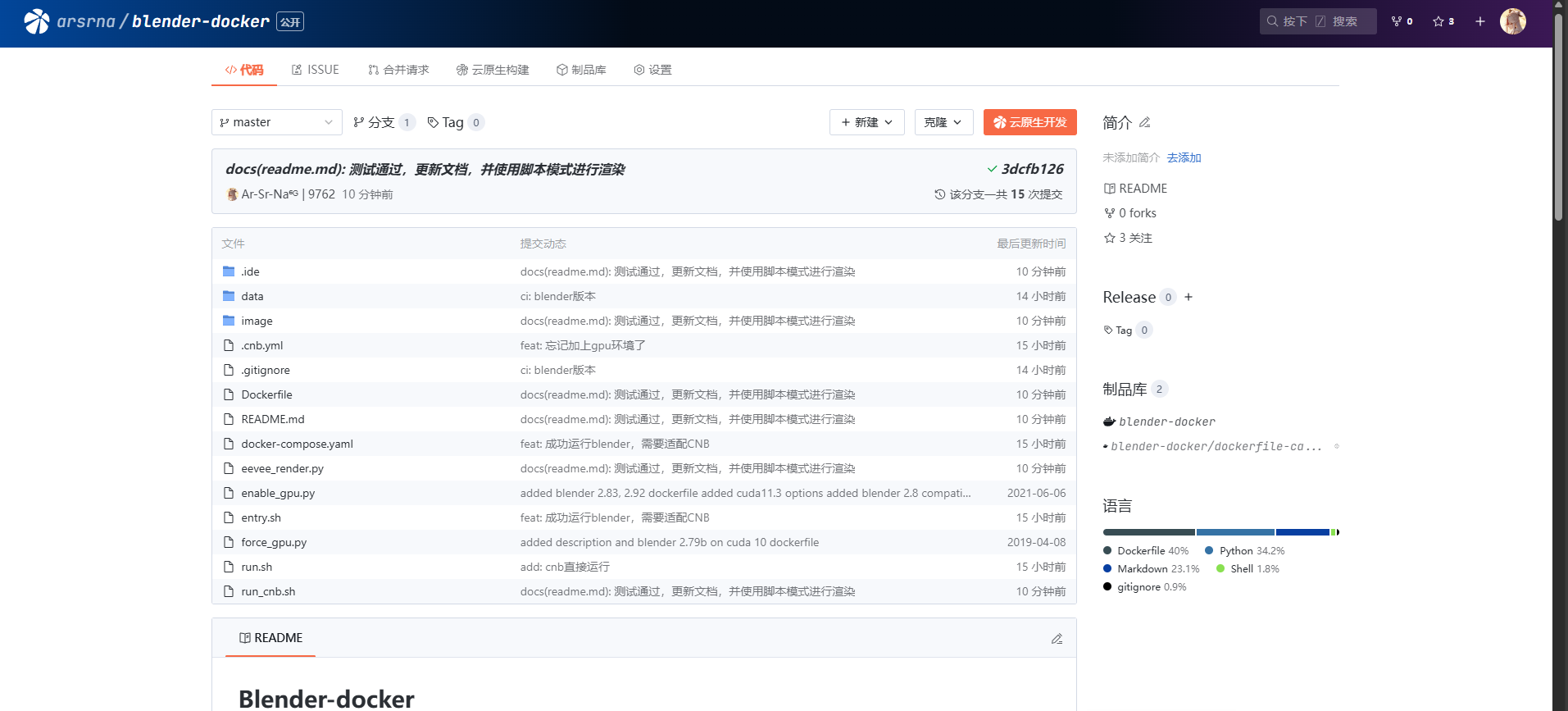
Task: Click the Dockerfile segment of language bar
Action: click(1148, 532)
